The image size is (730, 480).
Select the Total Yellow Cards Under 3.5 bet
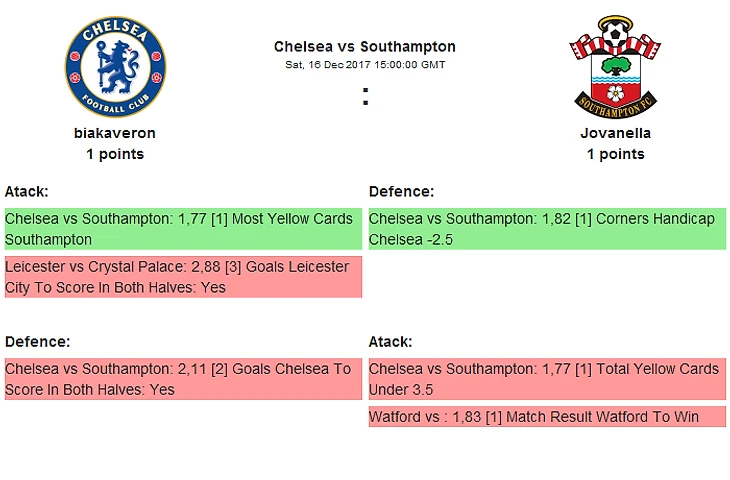coord(546,379)
